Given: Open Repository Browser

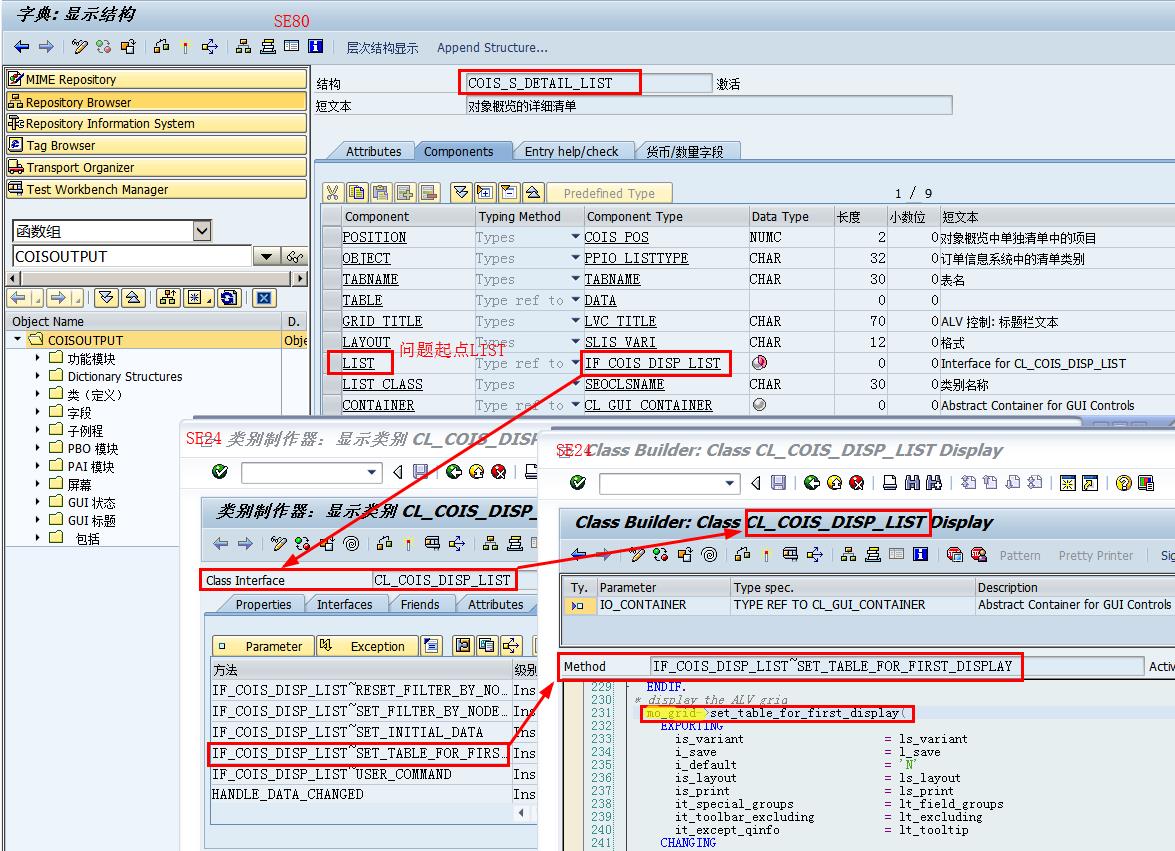Looking at the screenshot, I should tap(157, 102).
